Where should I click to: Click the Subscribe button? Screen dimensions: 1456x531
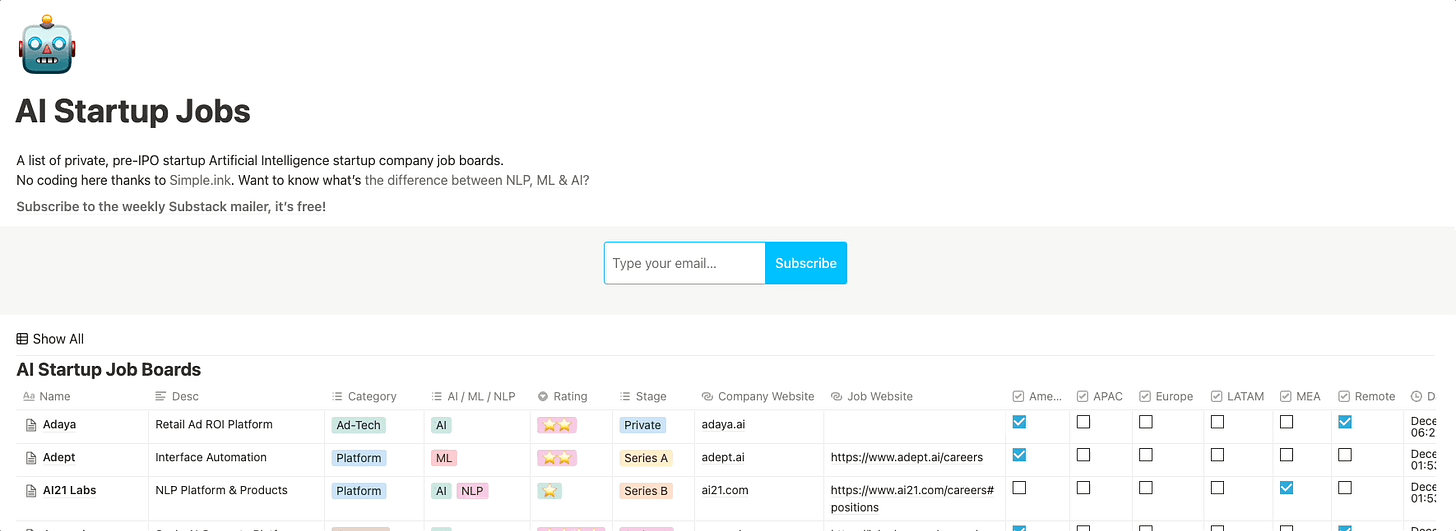click(x=806, y=263)
